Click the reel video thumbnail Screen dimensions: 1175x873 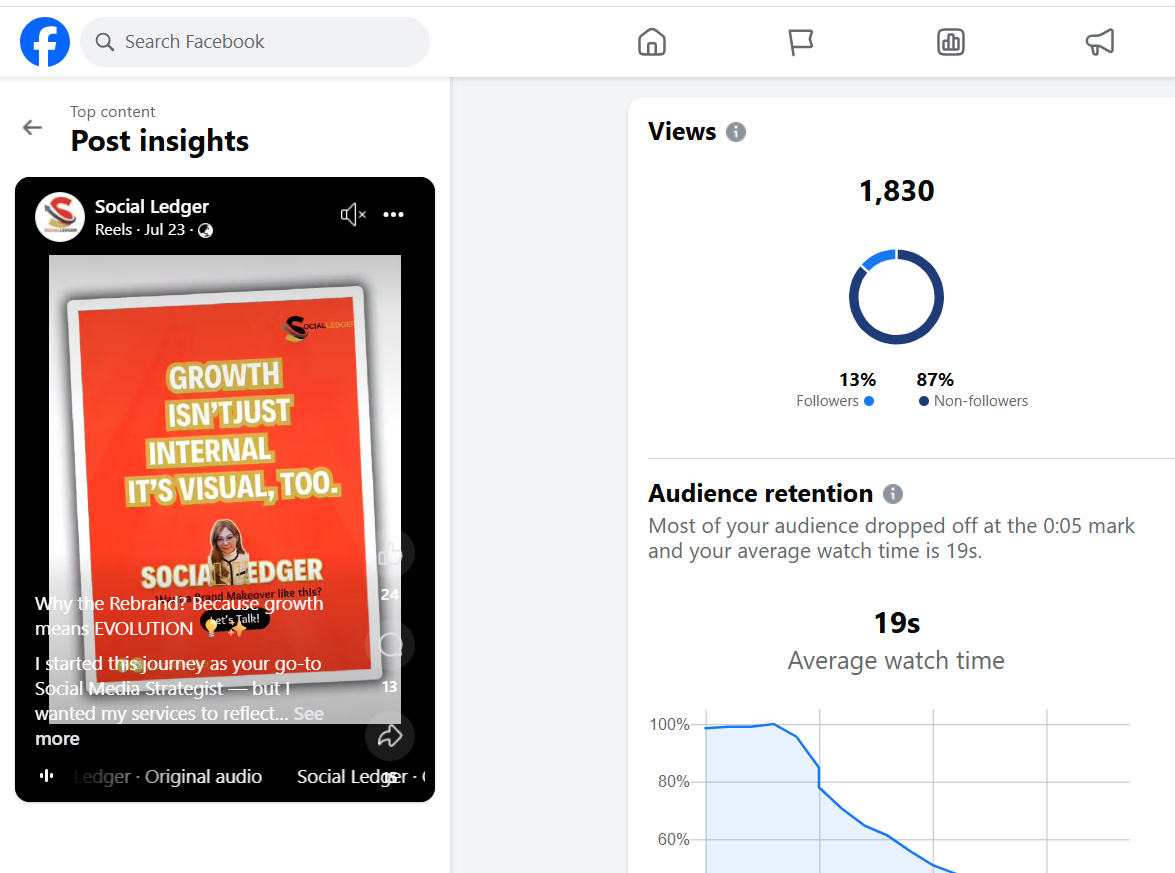(x=225, y=489)
